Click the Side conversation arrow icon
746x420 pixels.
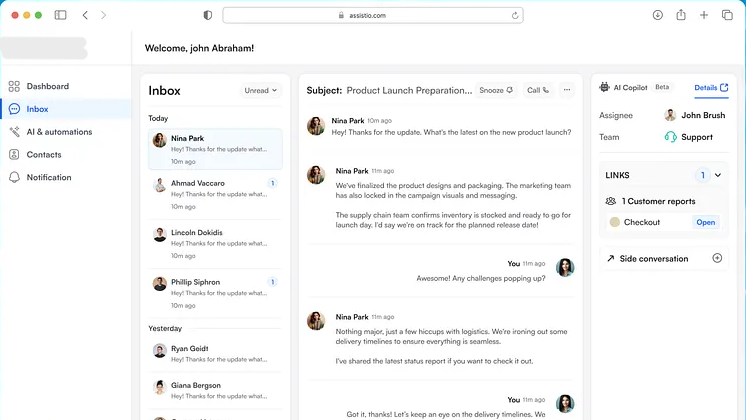[610, 259]
